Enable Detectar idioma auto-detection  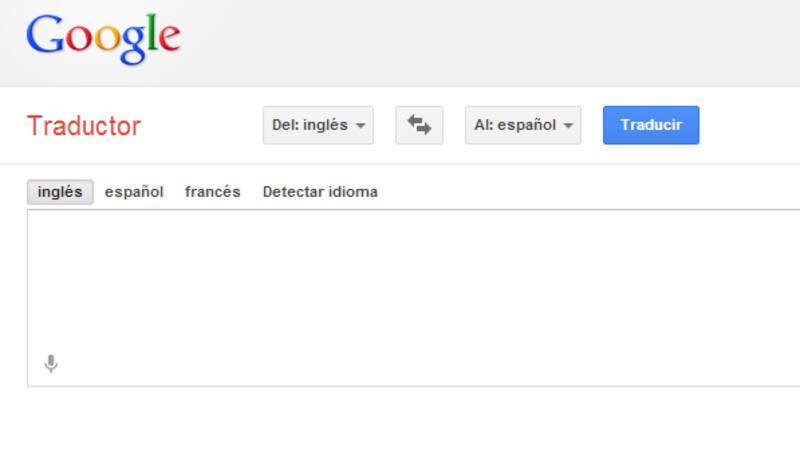[x=320, y=192]
